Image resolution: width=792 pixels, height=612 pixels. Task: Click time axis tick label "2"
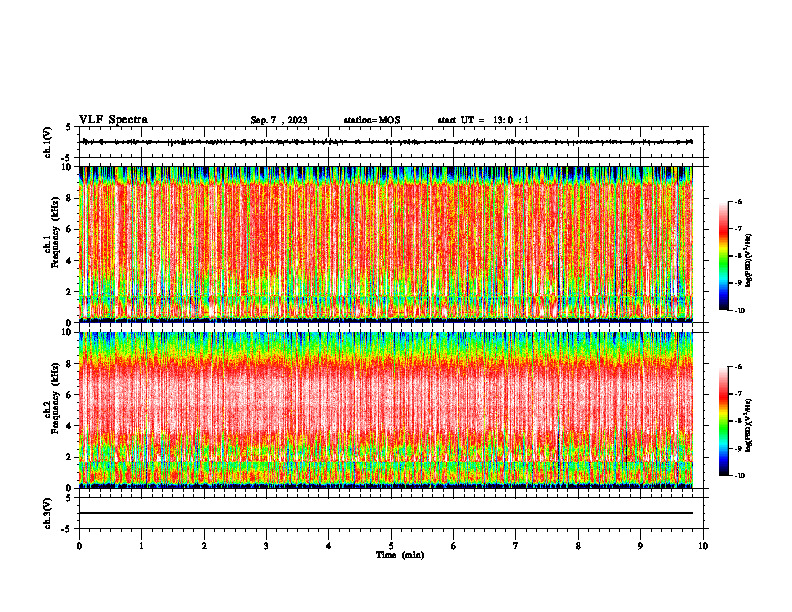pyautogui.click(x=204, y=546)
